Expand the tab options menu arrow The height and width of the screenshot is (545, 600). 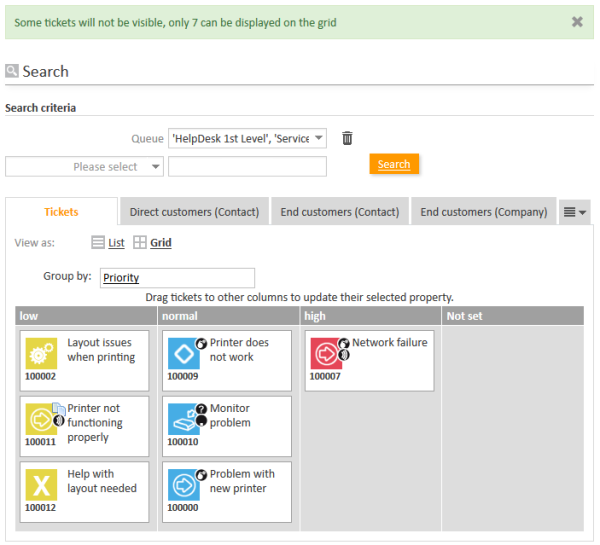pyautogui.click(x=575, y=212)
